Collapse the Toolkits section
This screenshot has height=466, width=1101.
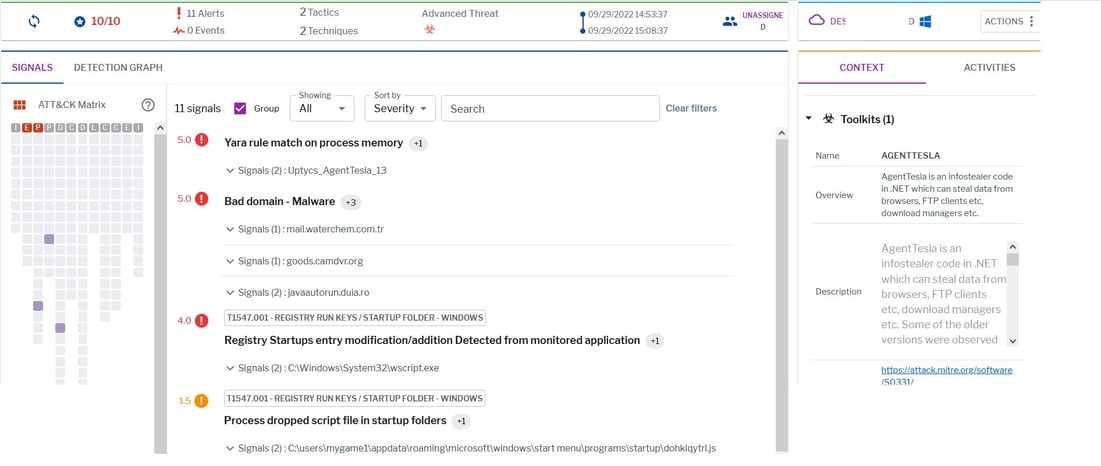(x=808, y=119)
